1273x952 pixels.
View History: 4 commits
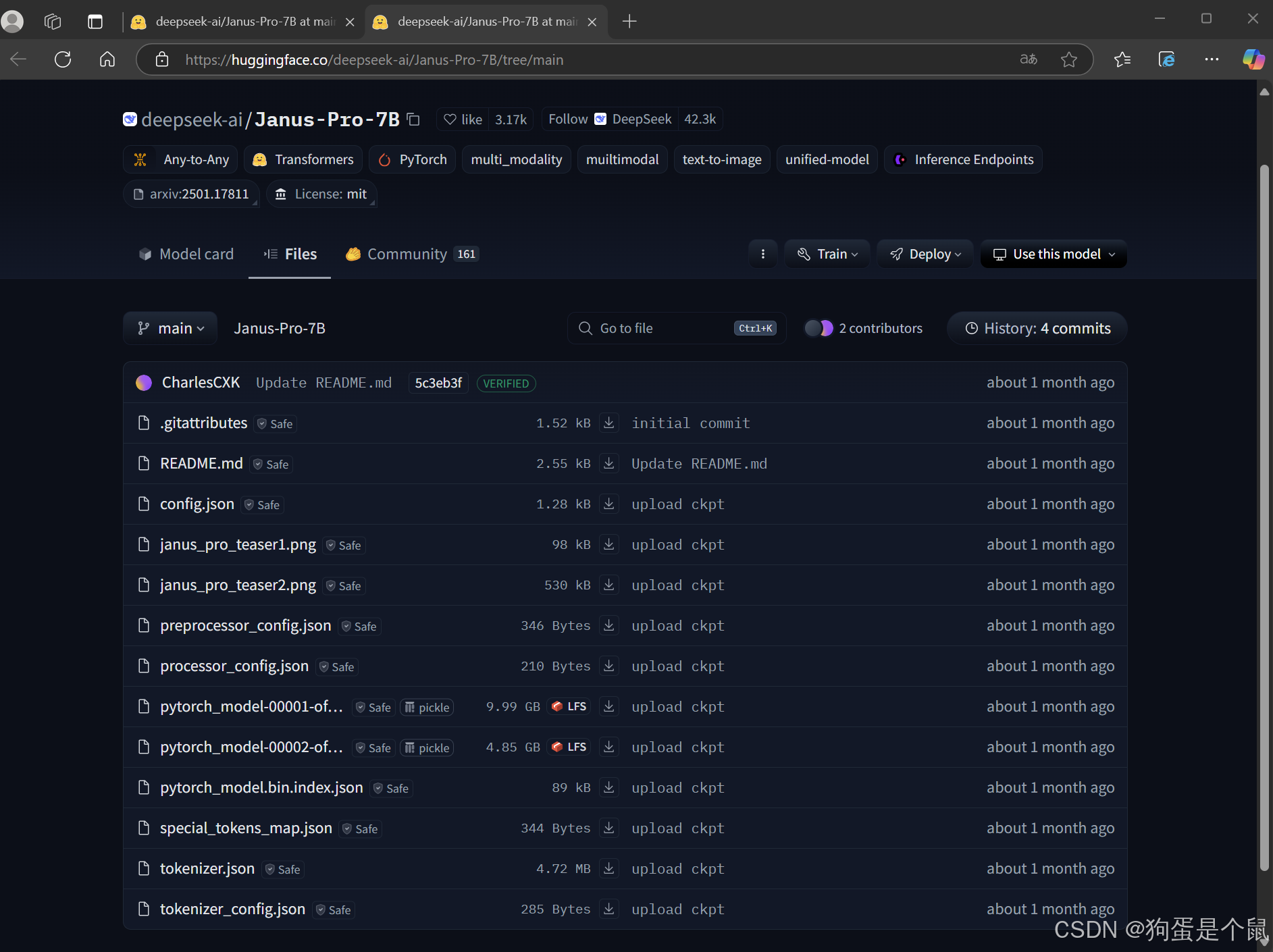(1037, 328)
